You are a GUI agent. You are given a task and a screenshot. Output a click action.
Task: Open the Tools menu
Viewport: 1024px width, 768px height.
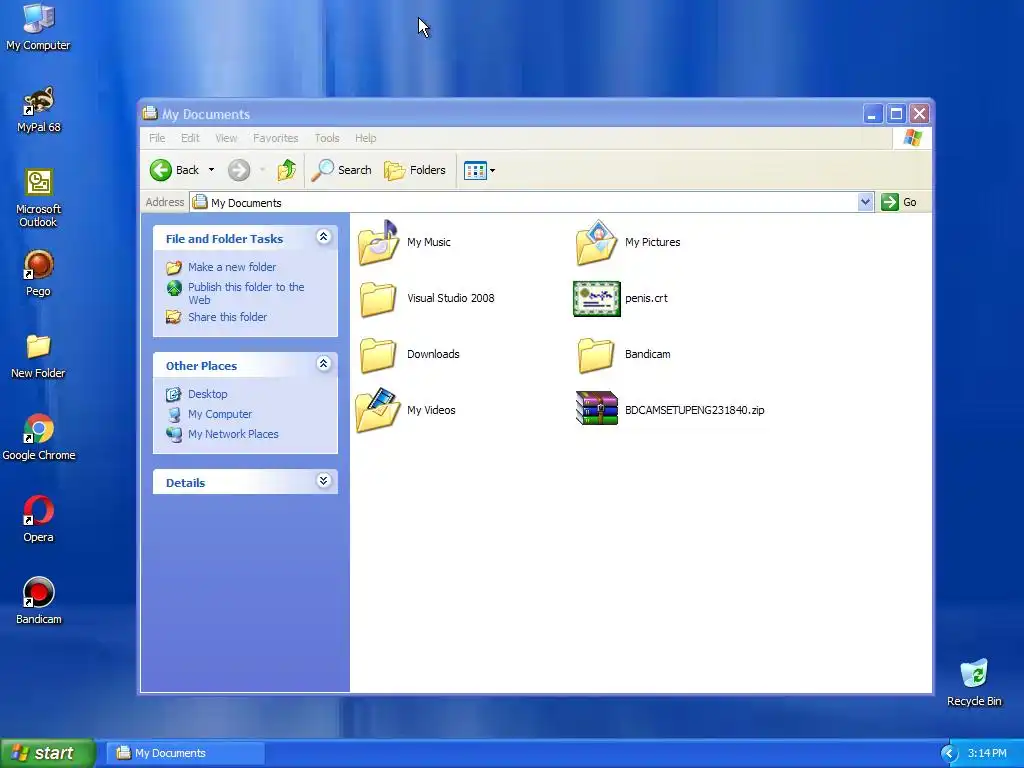pyautogui.click(x=327, y=138)
